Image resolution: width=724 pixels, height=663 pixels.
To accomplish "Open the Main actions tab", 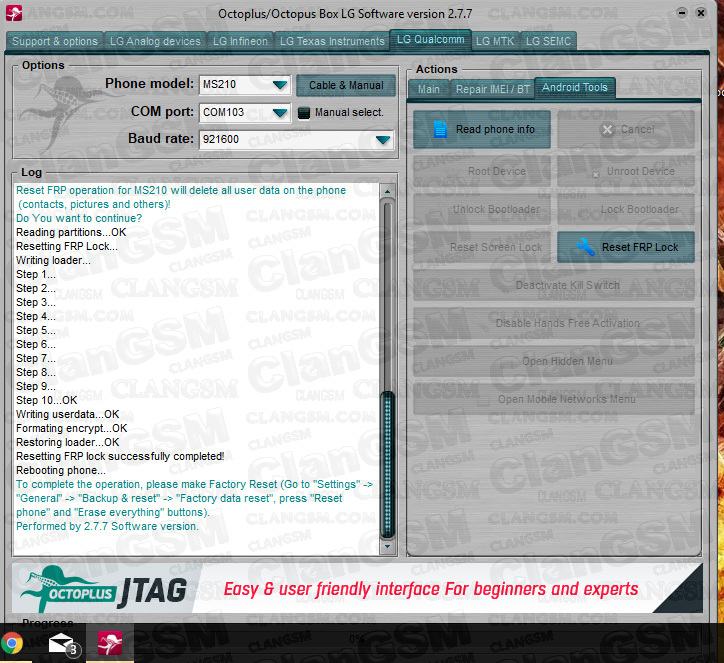I will coord(428,89).
